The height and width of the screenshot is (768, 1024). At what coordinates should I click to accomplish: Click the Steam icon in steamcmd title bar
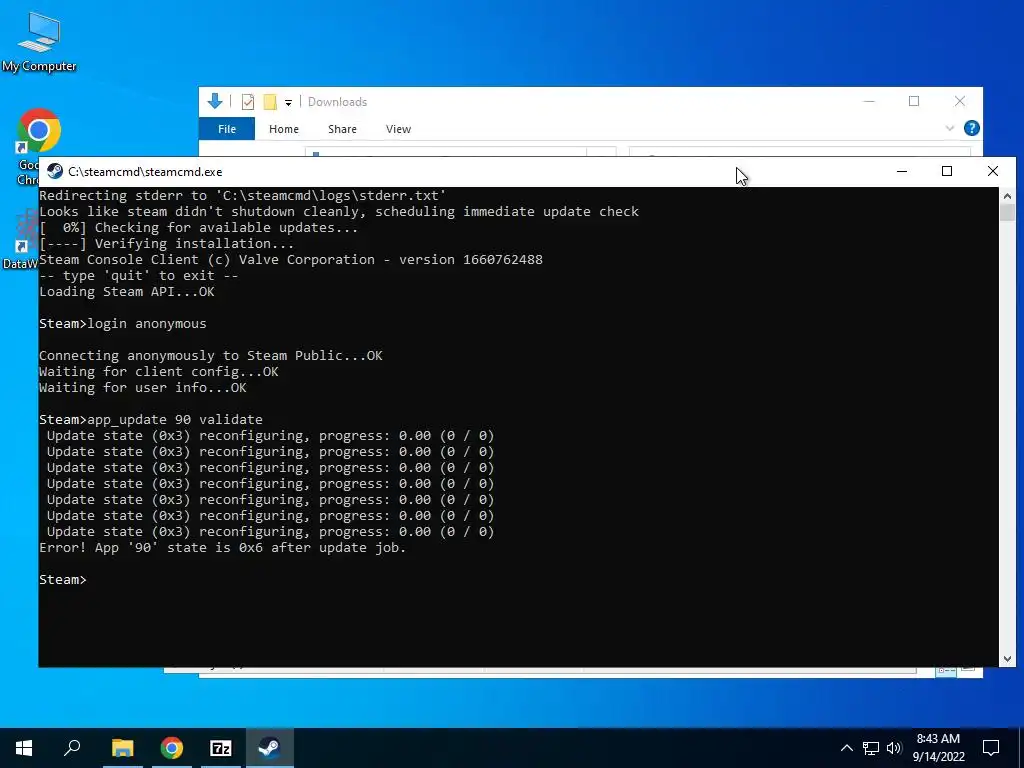click(55, 172)
